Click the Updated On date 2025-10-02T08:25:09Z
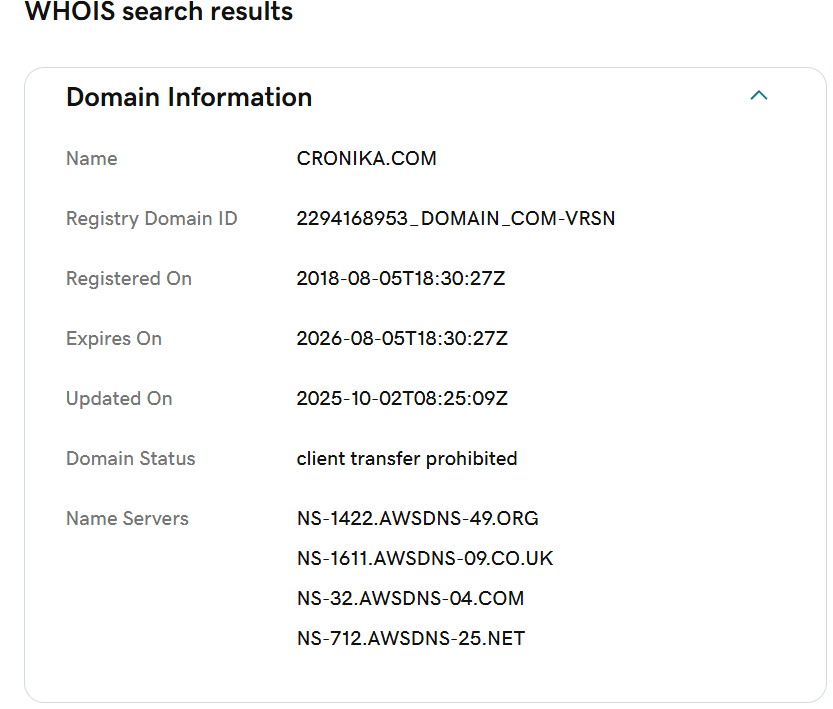 click(x=402, y=398)
